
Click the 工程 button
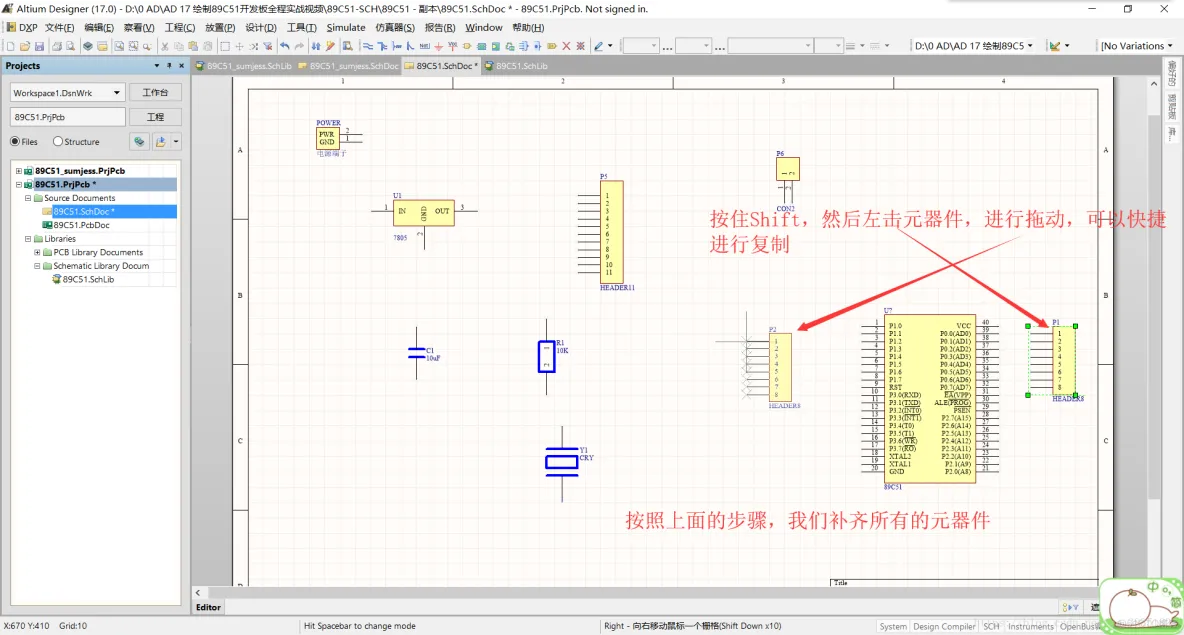point(155,117)
